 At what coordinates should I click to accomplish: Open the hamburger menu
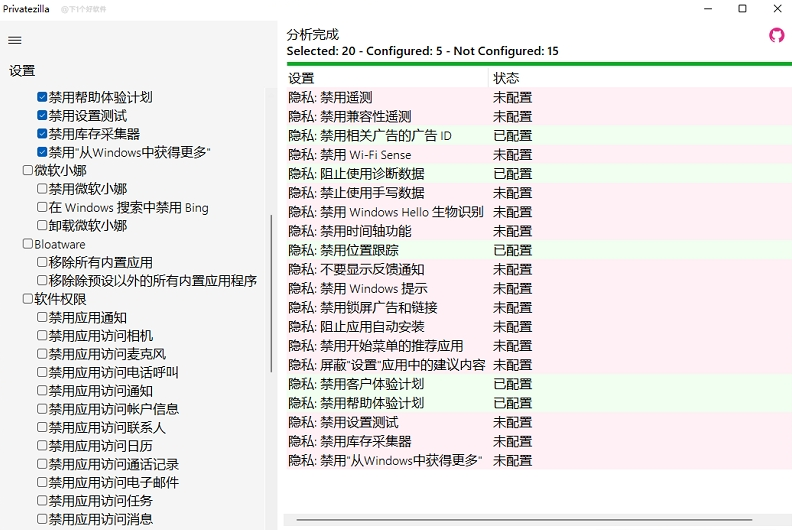[15, 40]
